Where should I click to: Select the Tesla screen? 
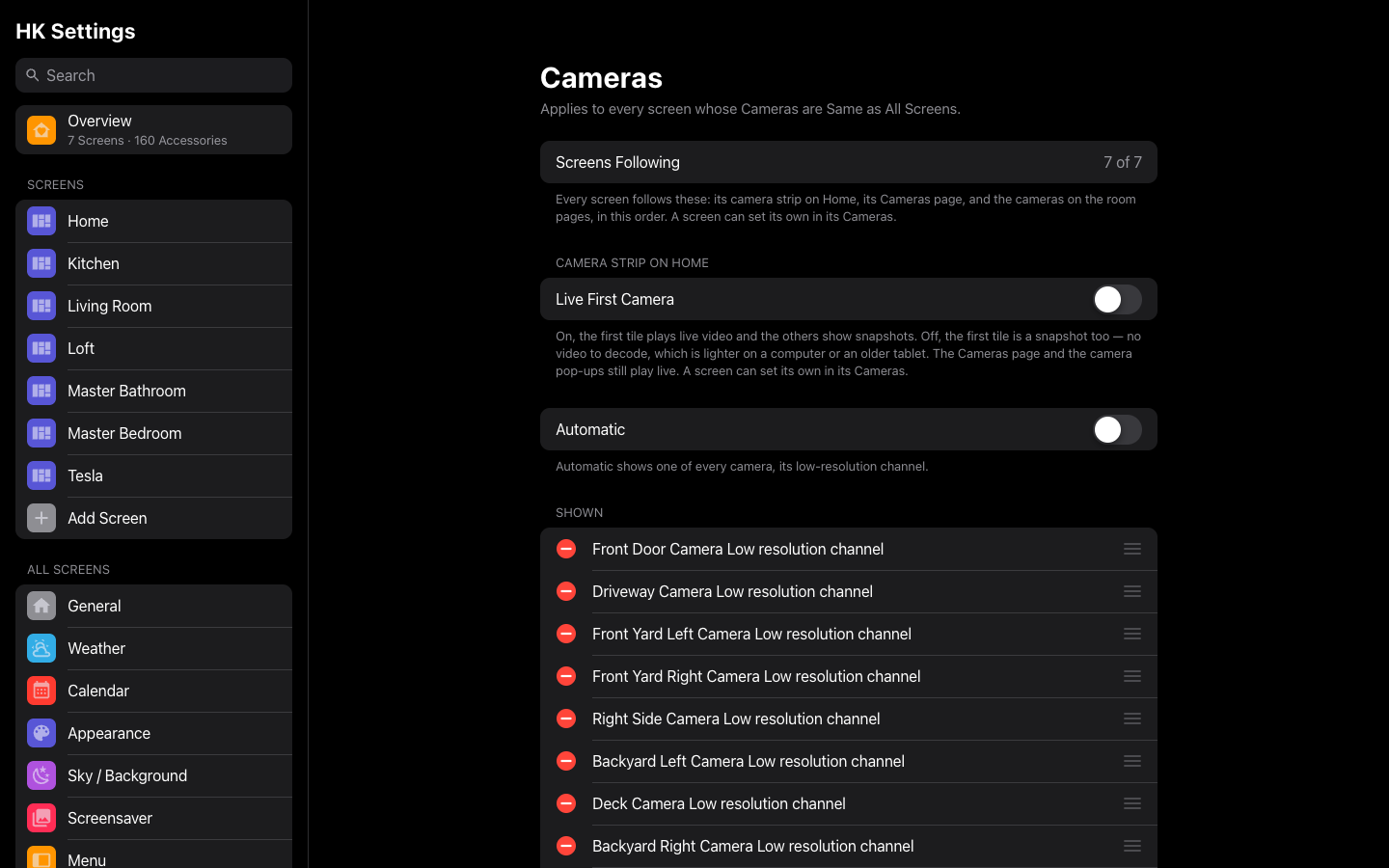(x=153, y=475)
